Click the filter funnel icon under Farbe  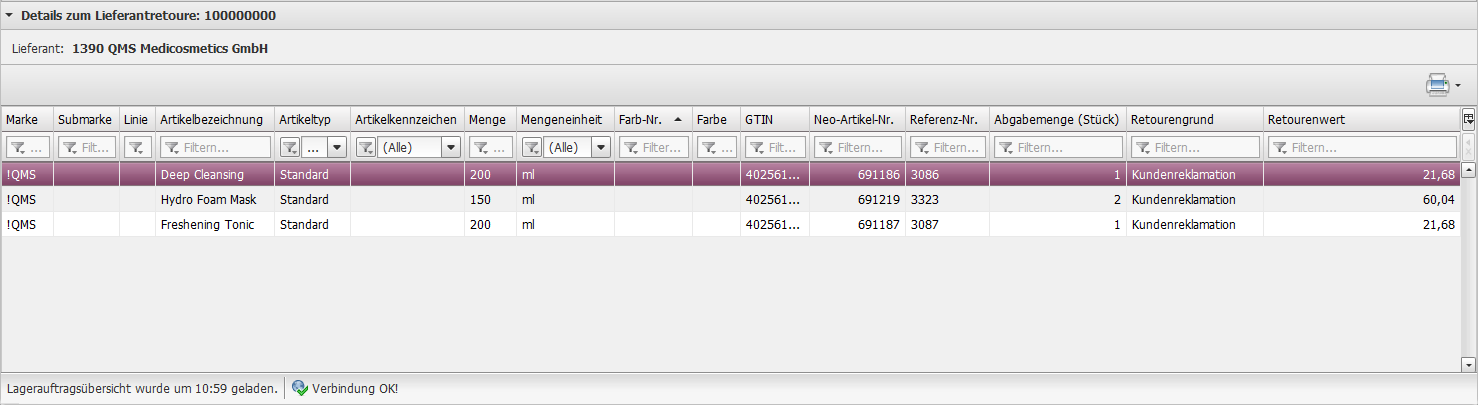pos(710,147)
